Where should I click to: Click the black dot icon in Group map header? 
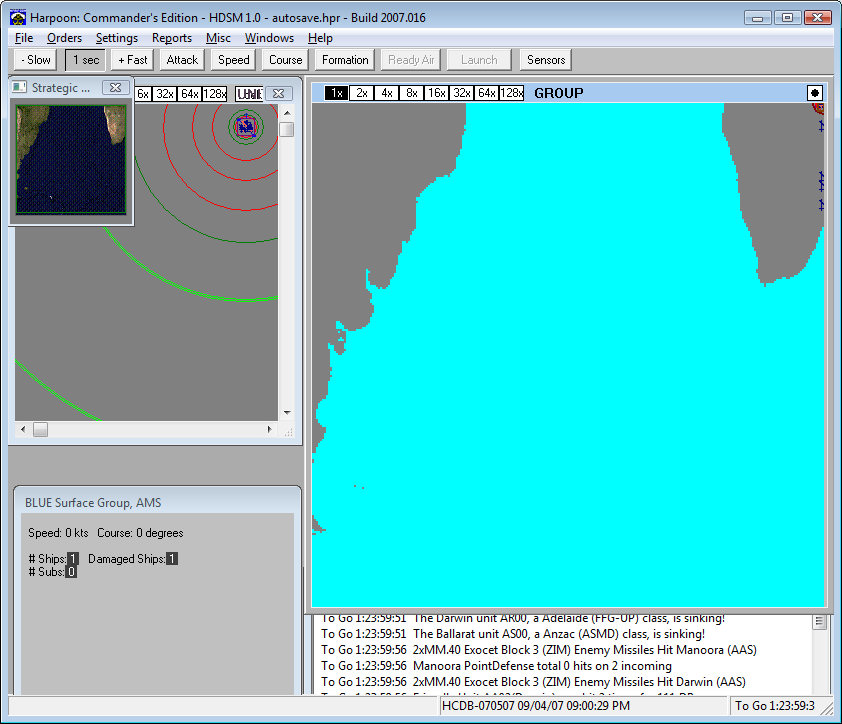(815, 93)
